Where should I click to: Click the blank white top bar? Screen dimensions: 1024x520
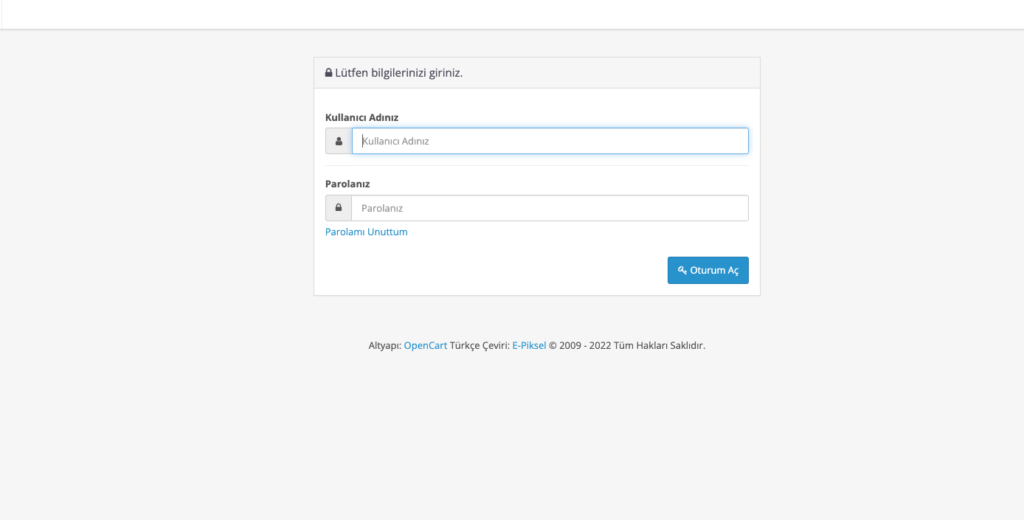click(x=512, y=14)
